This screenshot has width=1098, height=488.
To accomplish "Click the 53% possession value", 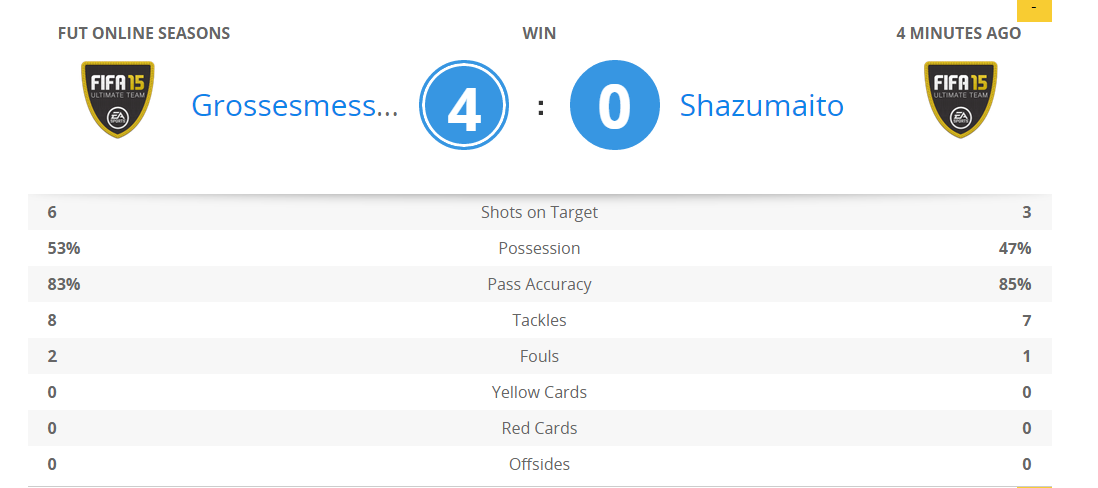I will click(64, 249).
